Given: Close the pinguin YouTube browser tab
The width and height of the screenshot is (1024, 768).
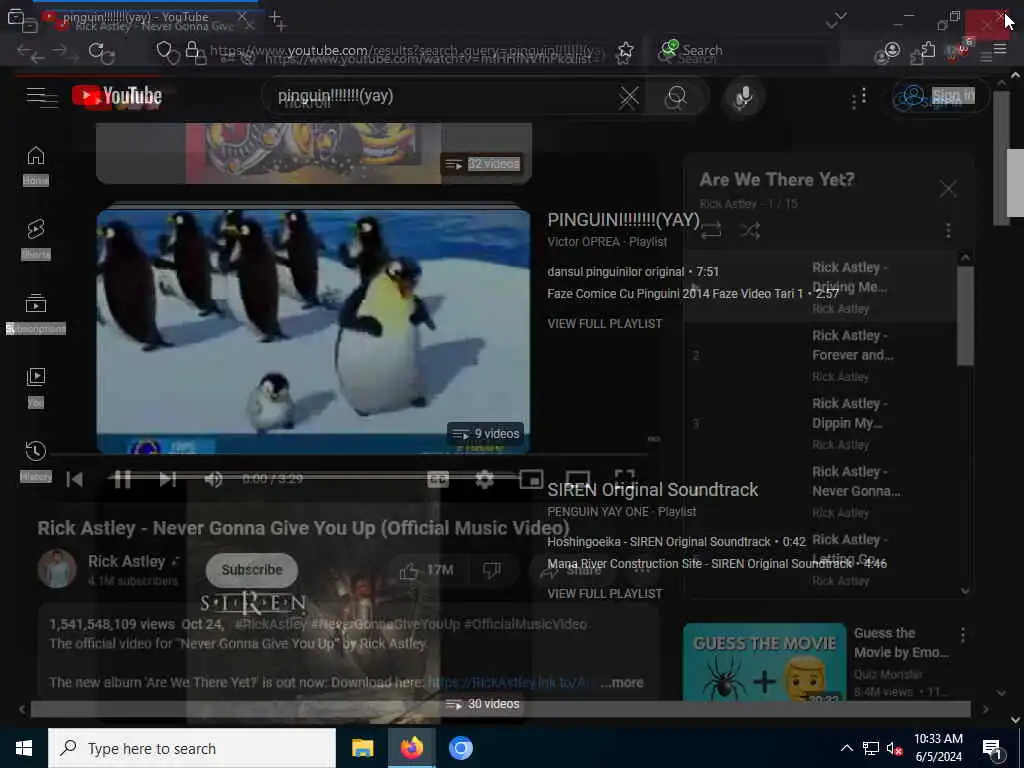Looking at the screenshot, I should [x=244, y=18].
